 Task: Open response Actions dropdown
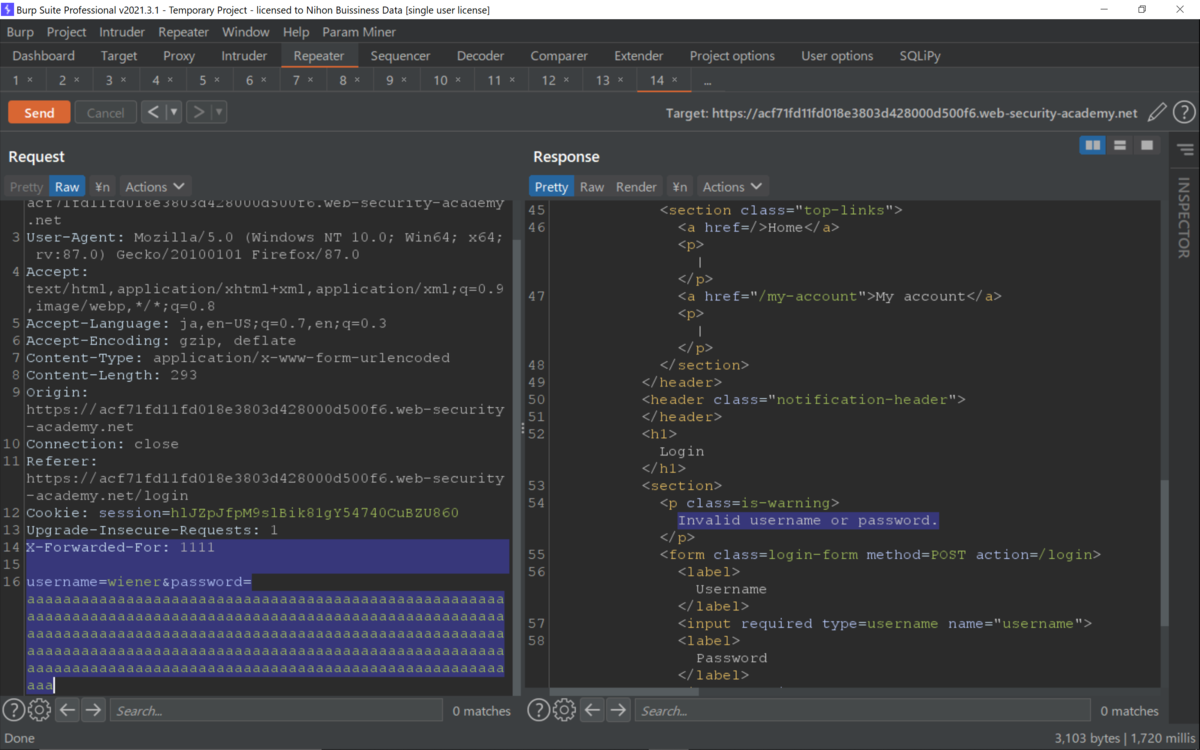click(x=732, y=186)
